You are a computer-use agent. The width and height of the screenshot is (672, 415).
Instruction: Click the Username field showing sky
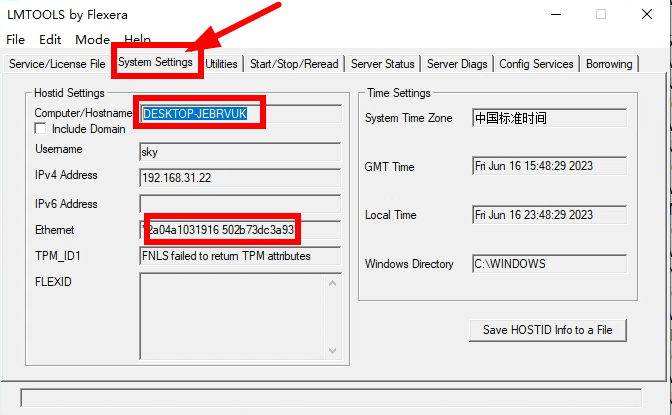coord(240,152)
